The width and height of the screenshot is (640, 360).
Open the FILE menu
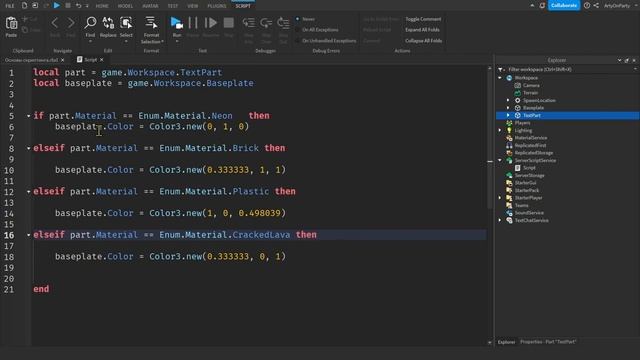point(10,6)
